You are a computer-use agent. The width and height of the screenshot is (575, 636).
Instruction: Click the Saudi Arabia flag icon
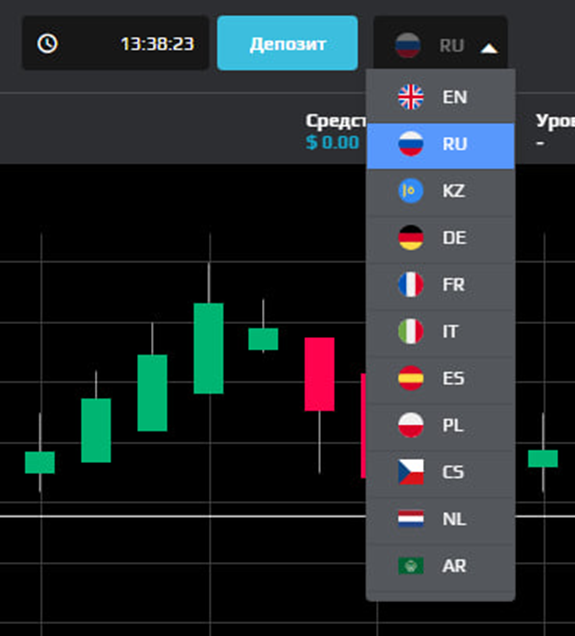[411, 565]
